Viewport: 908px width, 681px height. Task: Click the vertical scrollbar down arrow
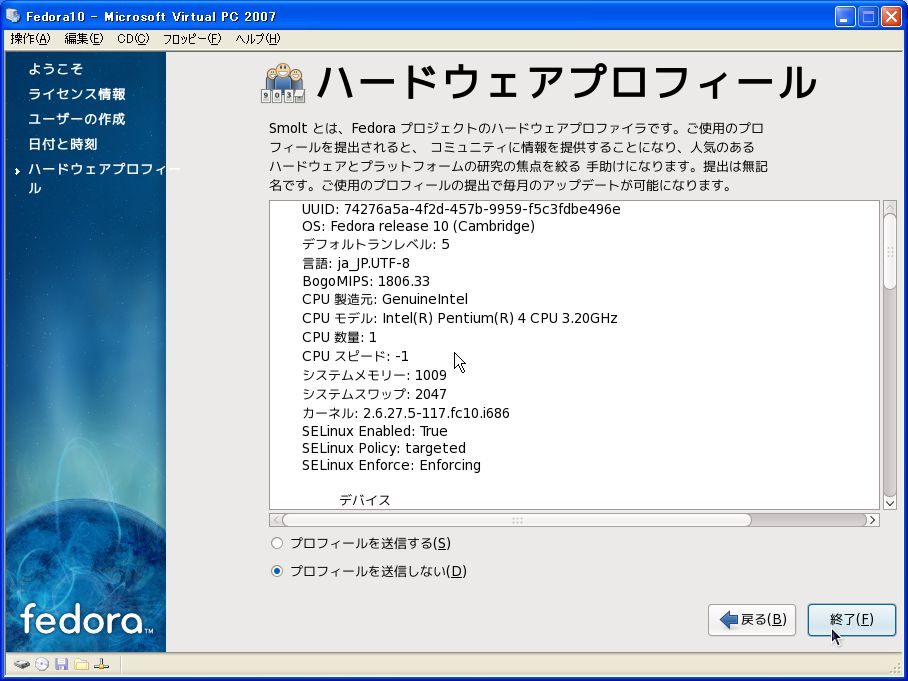pos(890,503)
